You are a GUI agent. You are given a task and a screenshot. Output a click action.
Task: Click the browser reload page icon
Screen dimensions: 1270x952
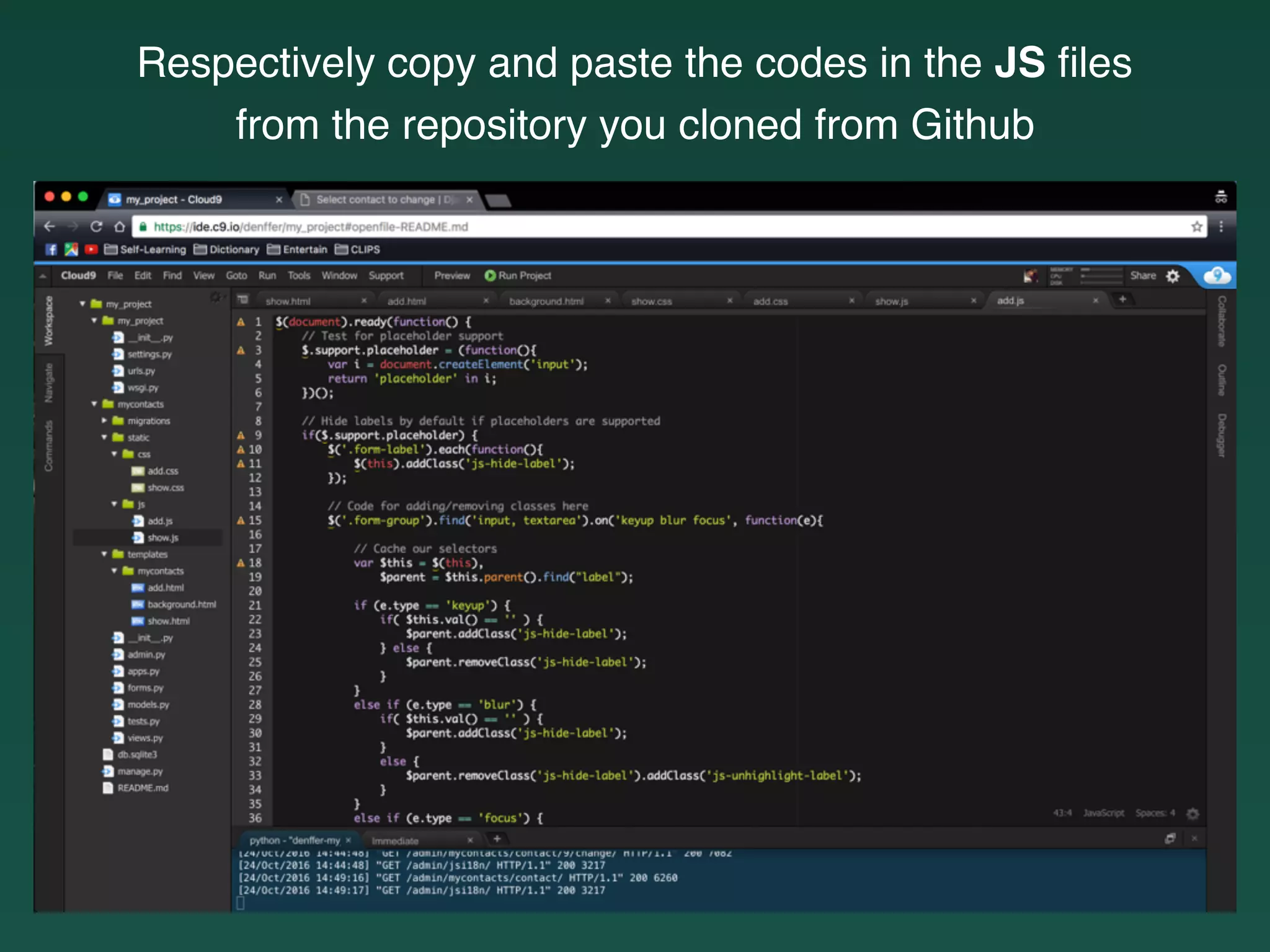pyautogui.click(x=96, y=227)
